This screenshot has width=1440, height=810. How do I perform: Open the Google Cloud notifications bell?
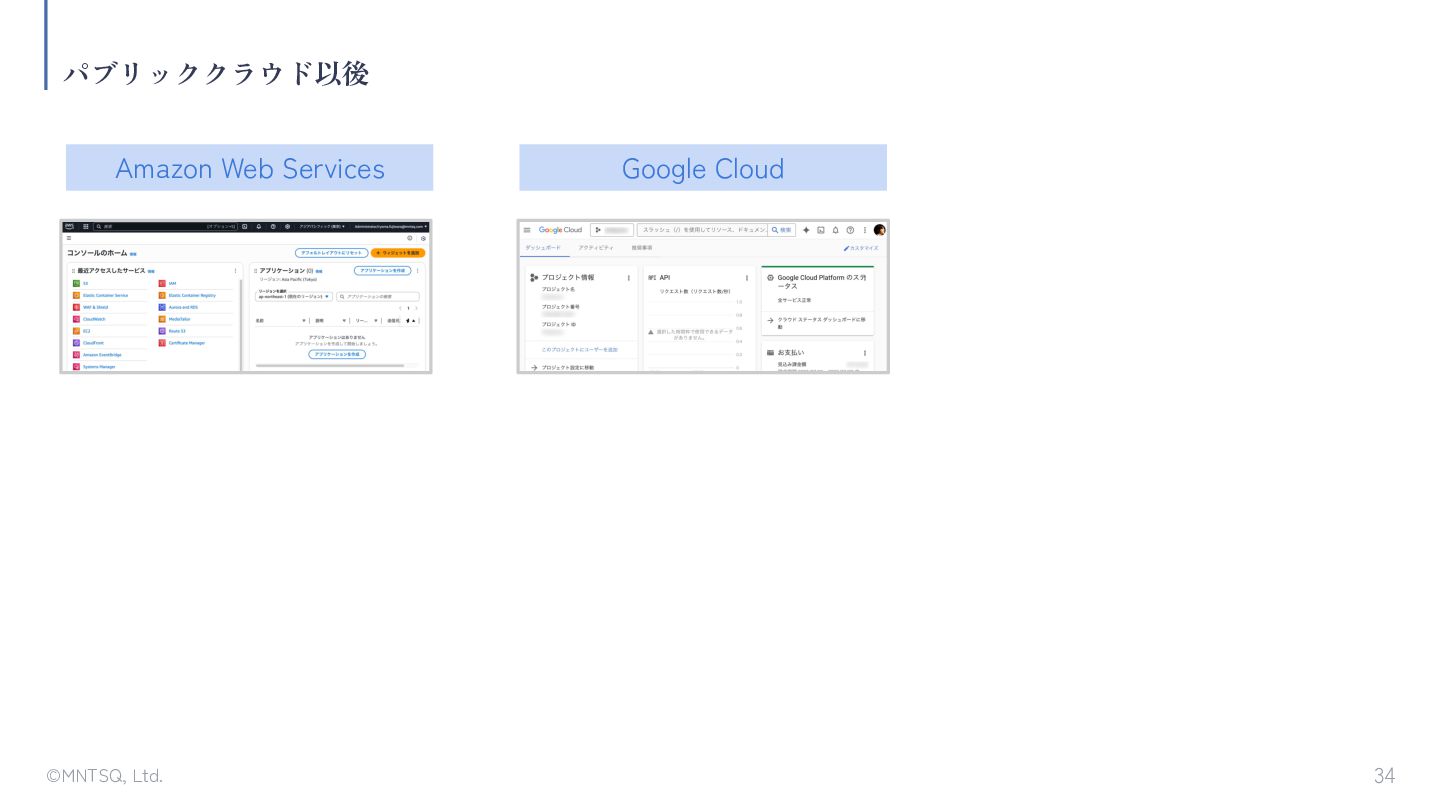[836, 230]
